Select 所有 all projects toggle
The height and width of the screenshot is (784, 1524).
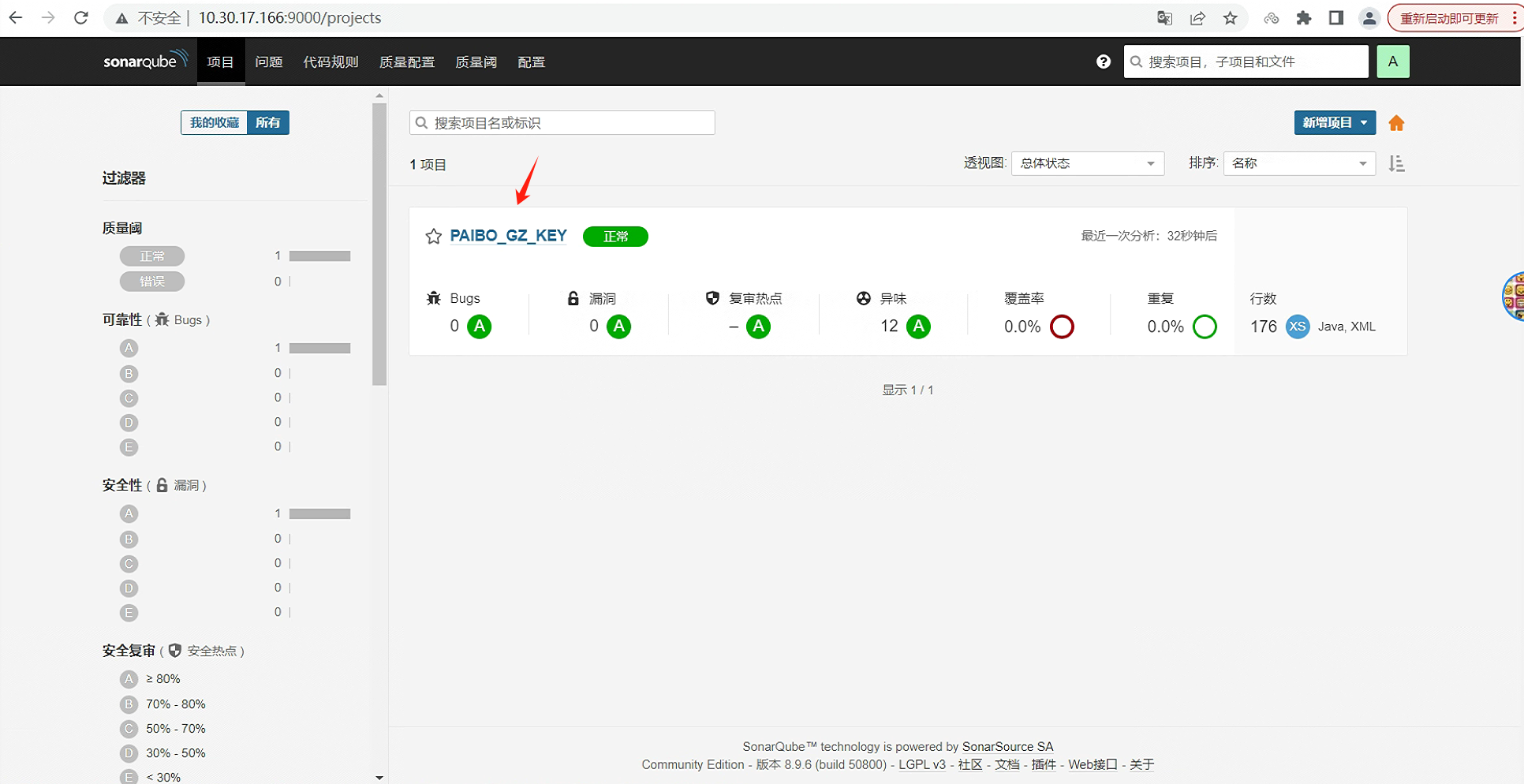coord(268,122)
